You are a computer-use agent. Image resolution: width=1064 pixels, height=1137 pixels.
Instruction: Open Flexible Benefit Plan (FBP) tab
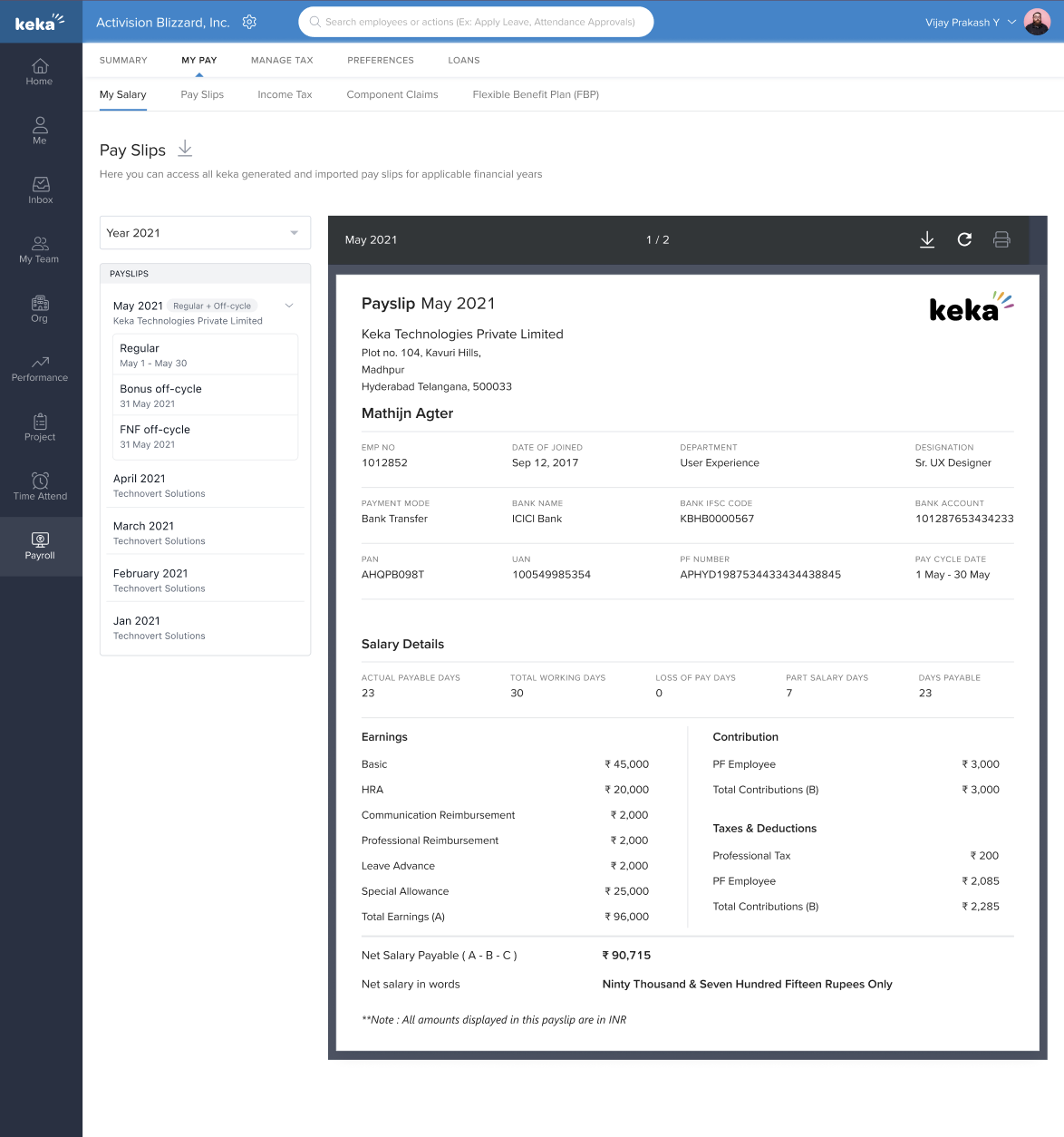pyautogui.click(x=536, y=94)
